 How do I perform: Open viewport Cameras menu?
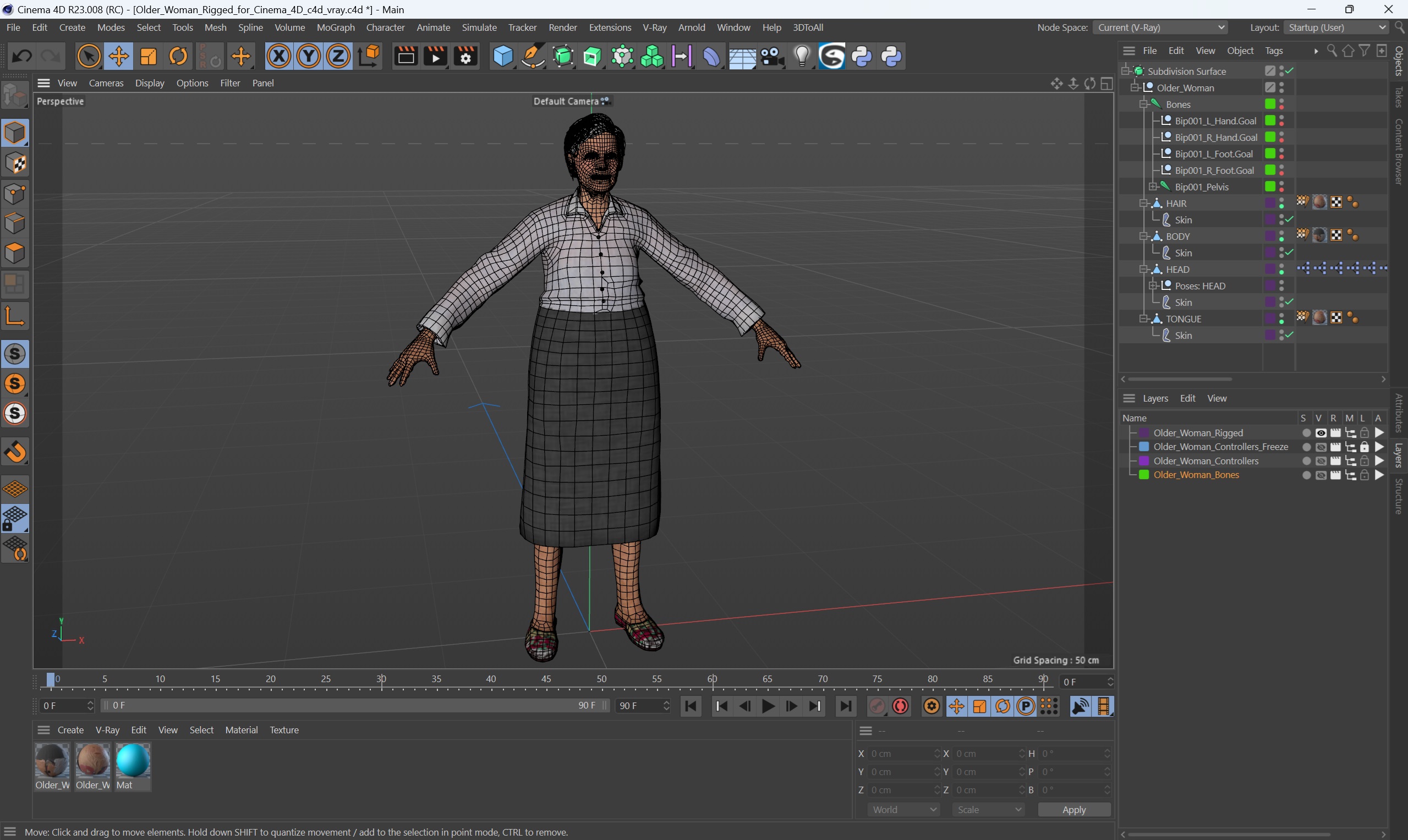pyautogui.click(x=106, y=83)
